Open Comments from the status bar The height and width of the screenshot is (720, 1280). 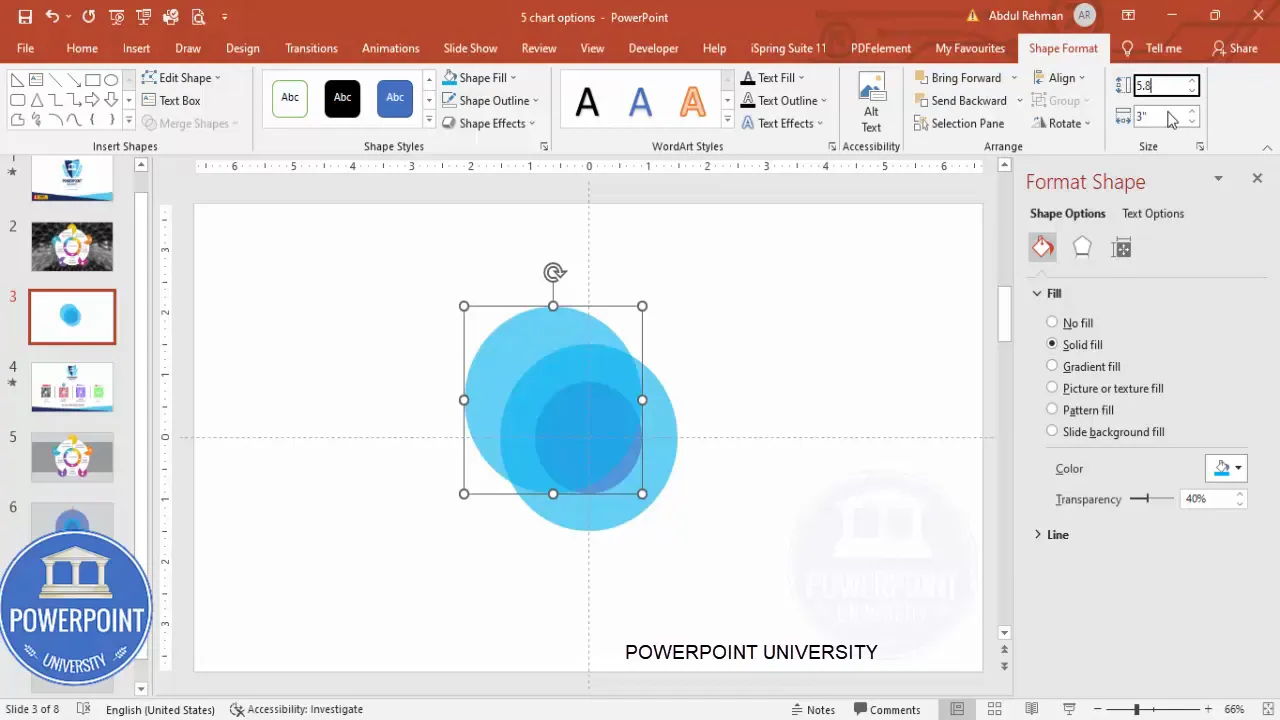887,709
